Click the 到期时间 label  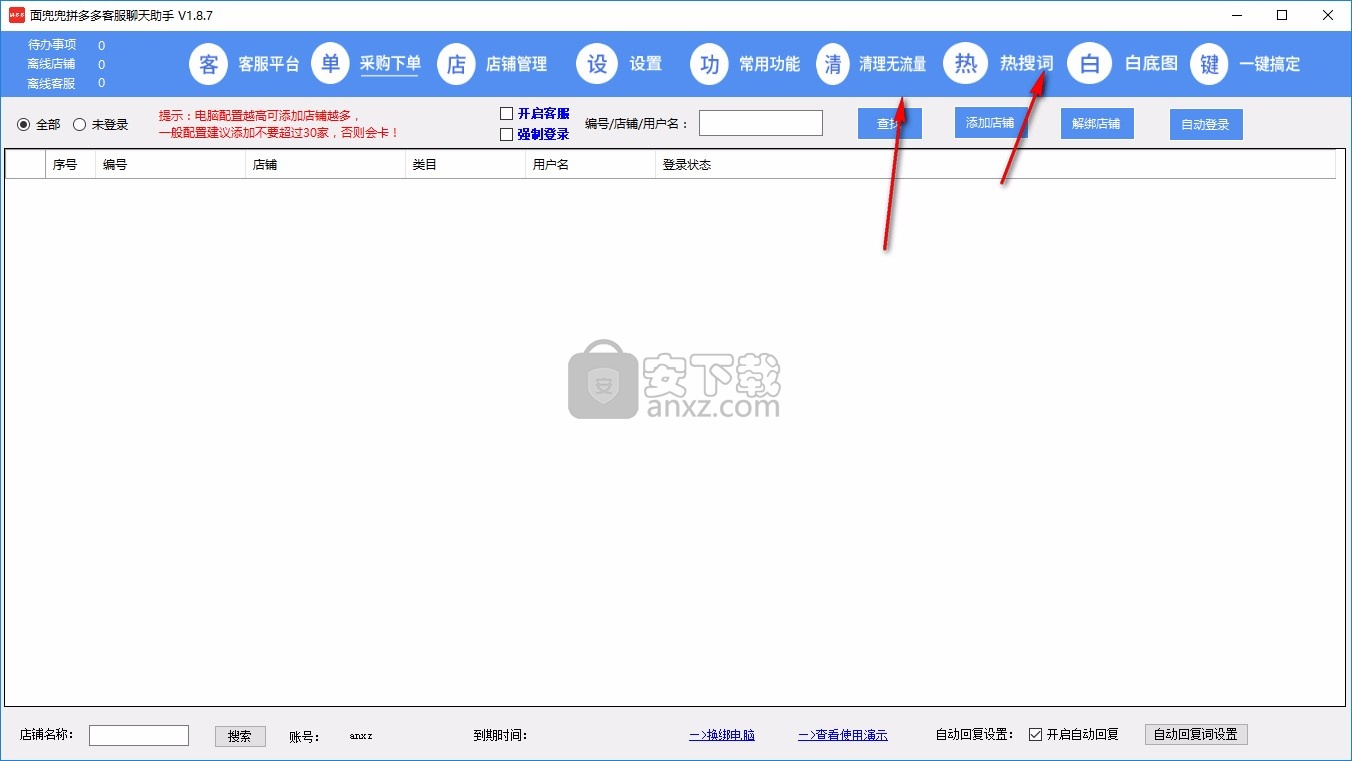coord(500,735)
